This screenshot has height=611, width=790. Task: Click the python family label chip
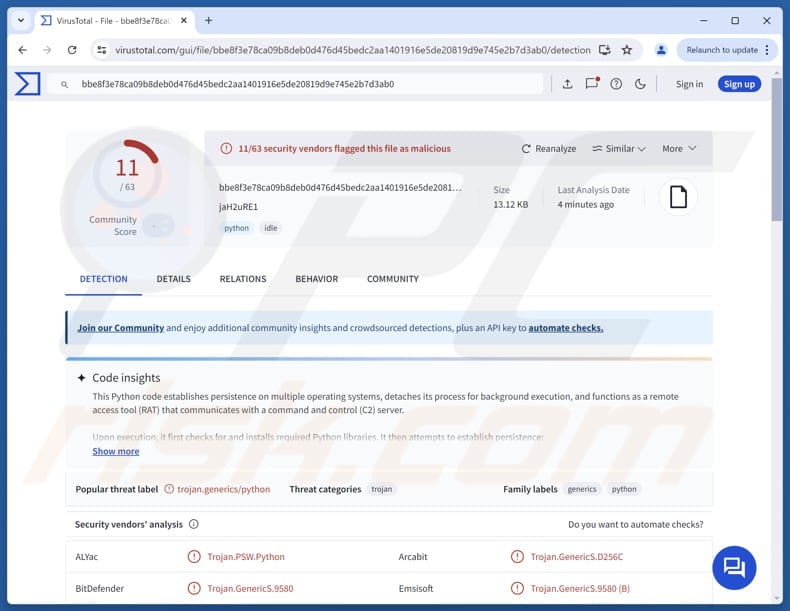pyautogui.click(x=624, y=489)
